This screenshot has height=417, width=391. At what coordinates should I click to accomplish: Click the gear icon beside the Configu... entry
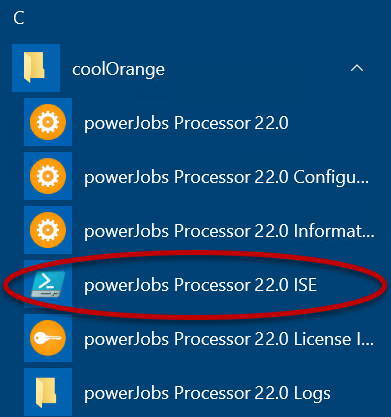[x=48, y=176]
